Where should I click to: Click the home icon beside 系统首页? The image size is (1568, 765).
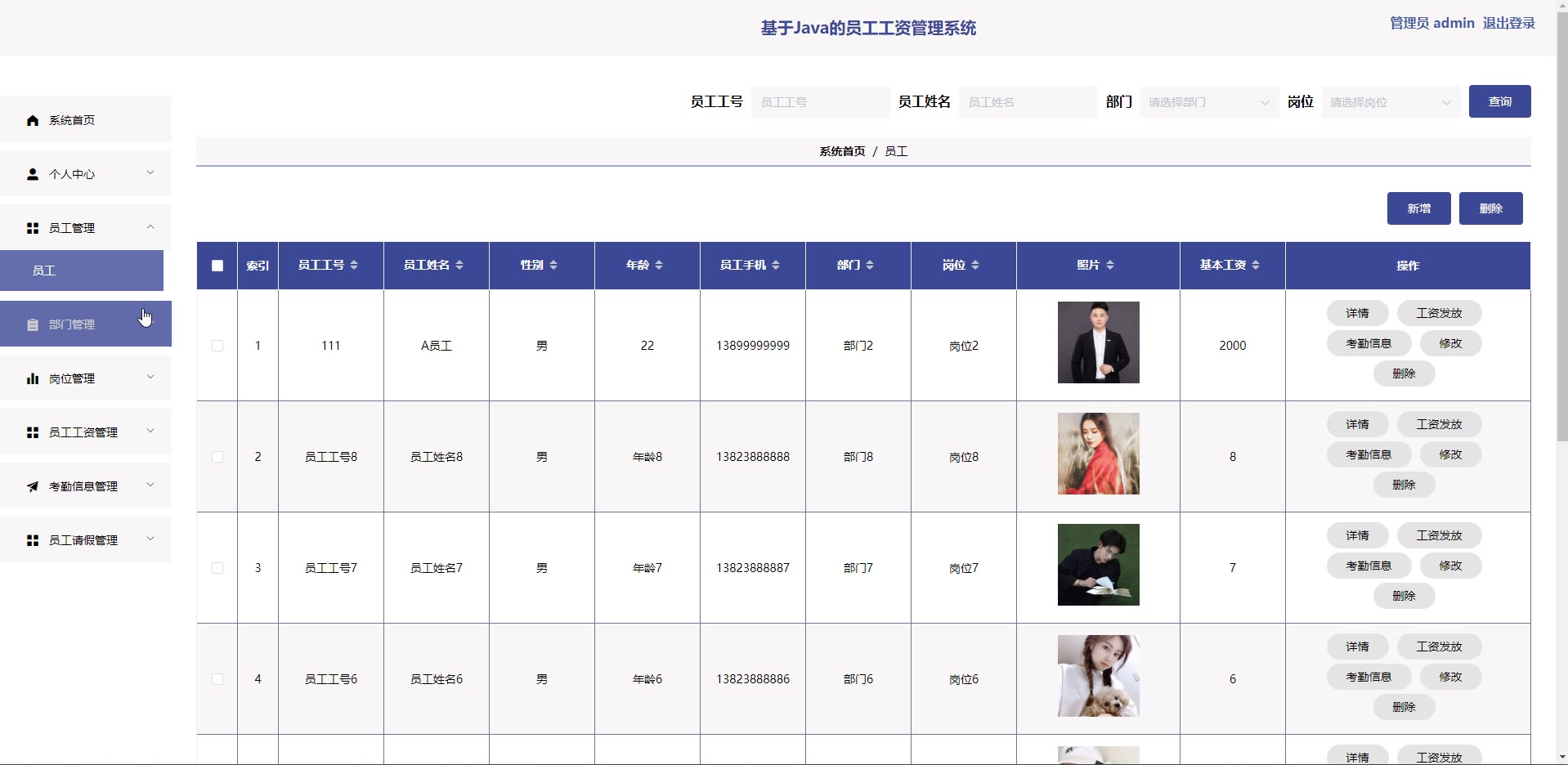tap(33, 121)
